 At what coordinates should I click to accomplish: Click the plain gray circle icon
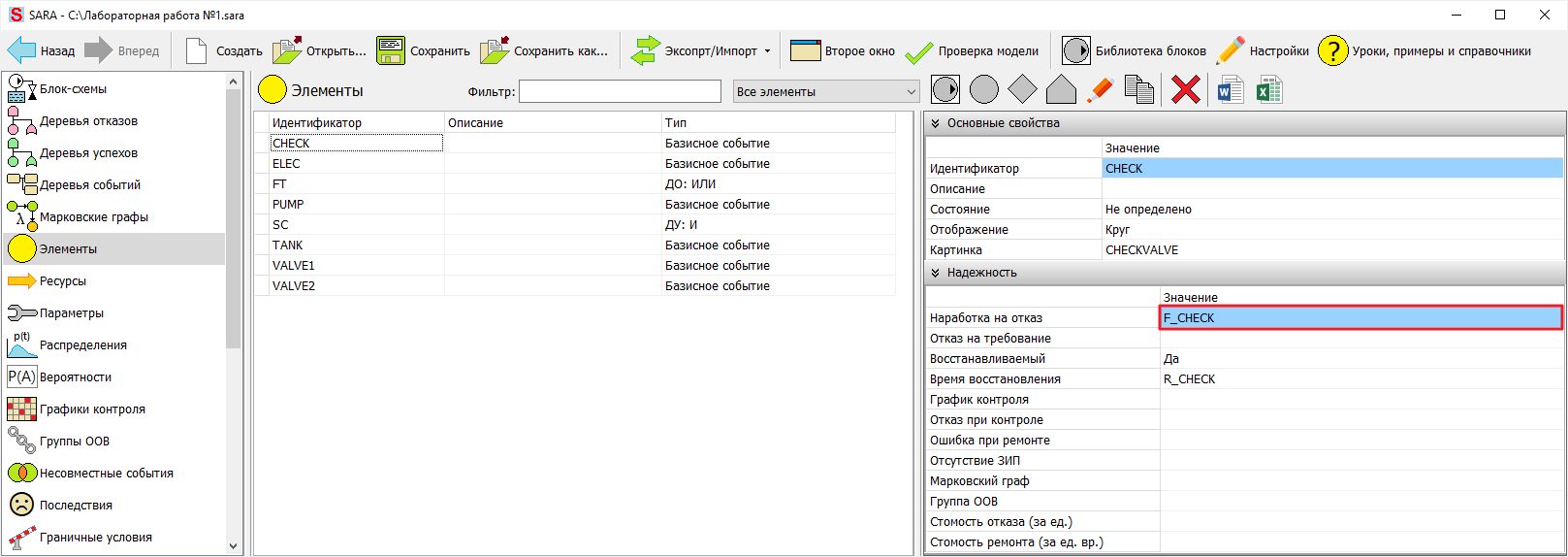[x=983, y=90]
